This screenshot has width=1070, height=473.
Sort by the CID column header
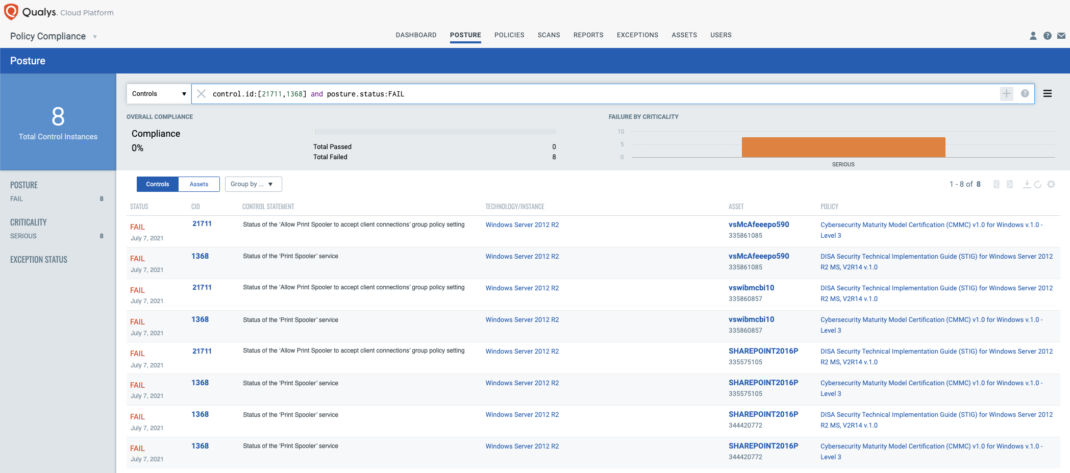point(195,206)
